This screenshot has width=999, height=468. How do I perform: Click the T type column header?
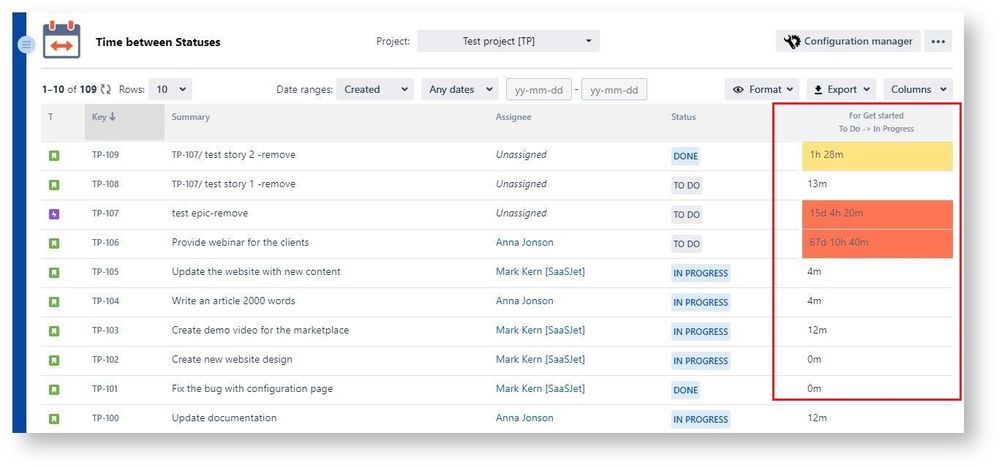click(51, 117)
